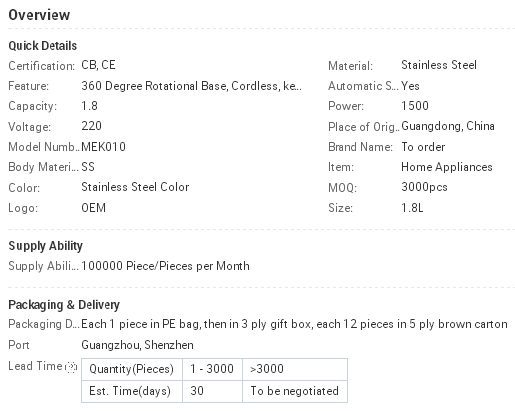Click Guangdong, China origin value

[x=448, y=126]
